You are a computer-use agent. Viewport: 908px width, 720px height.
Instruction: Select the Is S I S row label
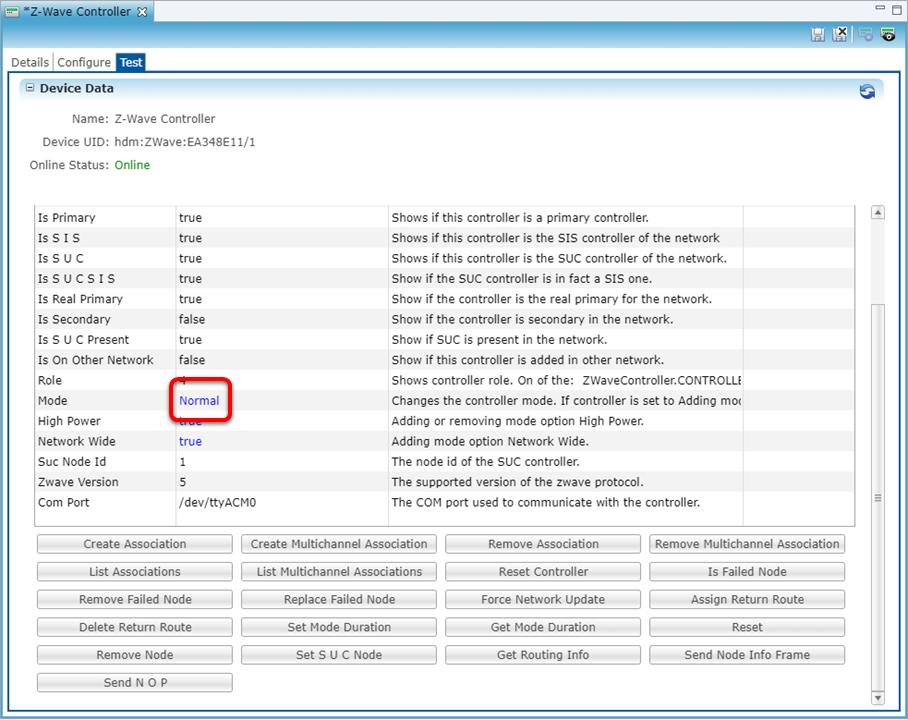pos(59,238)
